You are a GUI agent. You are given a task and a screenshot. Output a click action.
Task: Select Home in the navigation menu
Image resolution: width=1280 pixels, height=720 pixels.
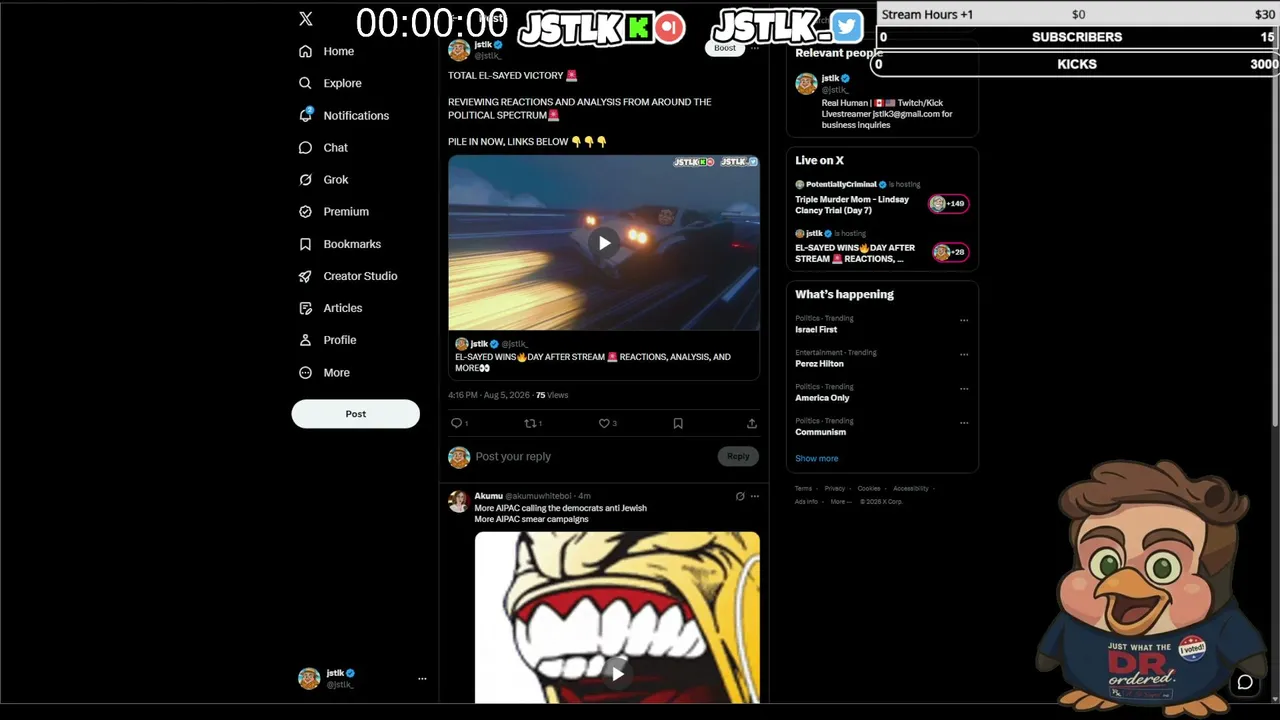tap(338, 51)
